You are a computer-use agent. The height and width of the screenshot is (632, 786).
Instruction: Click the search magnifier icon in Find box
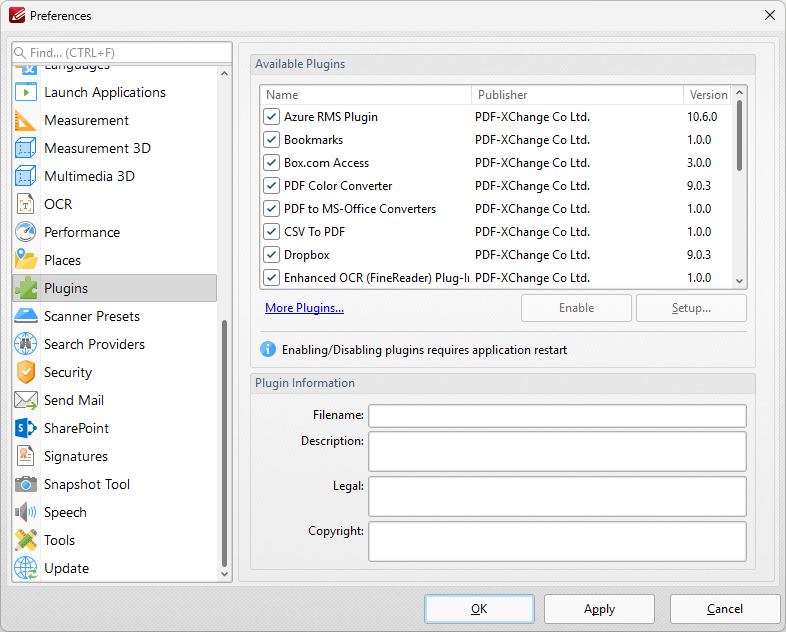[x=20, y=53]
